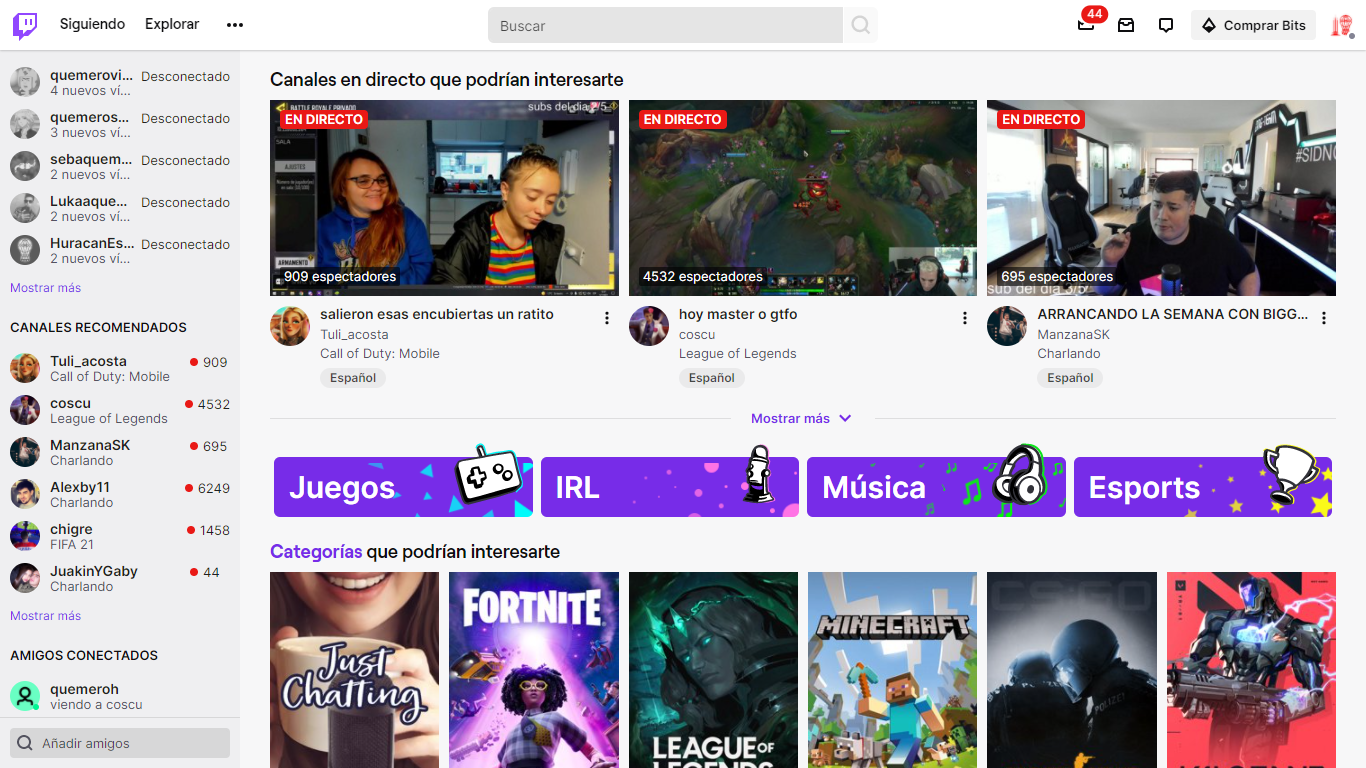
Task: Click the Twitch logo to go home
Action: click(x=23, y=24)
